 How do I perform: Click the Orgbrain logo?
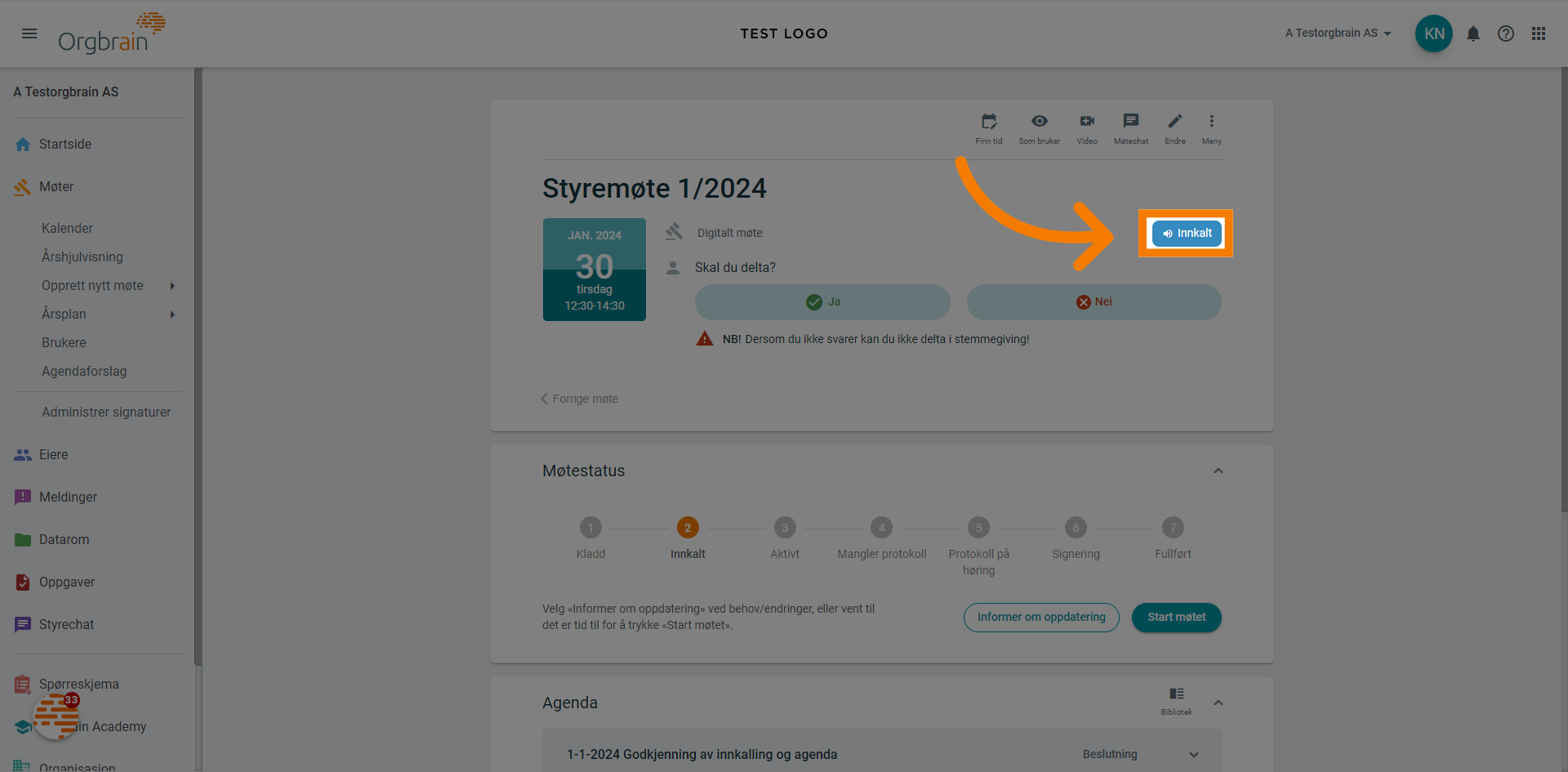click(112, 33)
